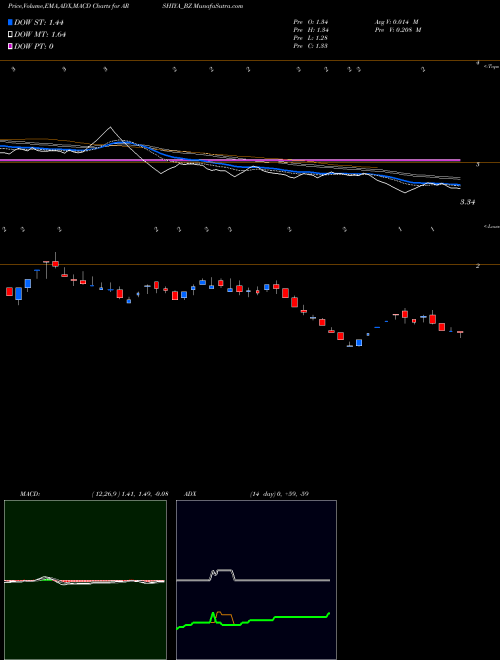Viewport: 500px width, 660px height.
Task: Select the 'DOW MT: 1.64' legend text
Action: [40, 34]
